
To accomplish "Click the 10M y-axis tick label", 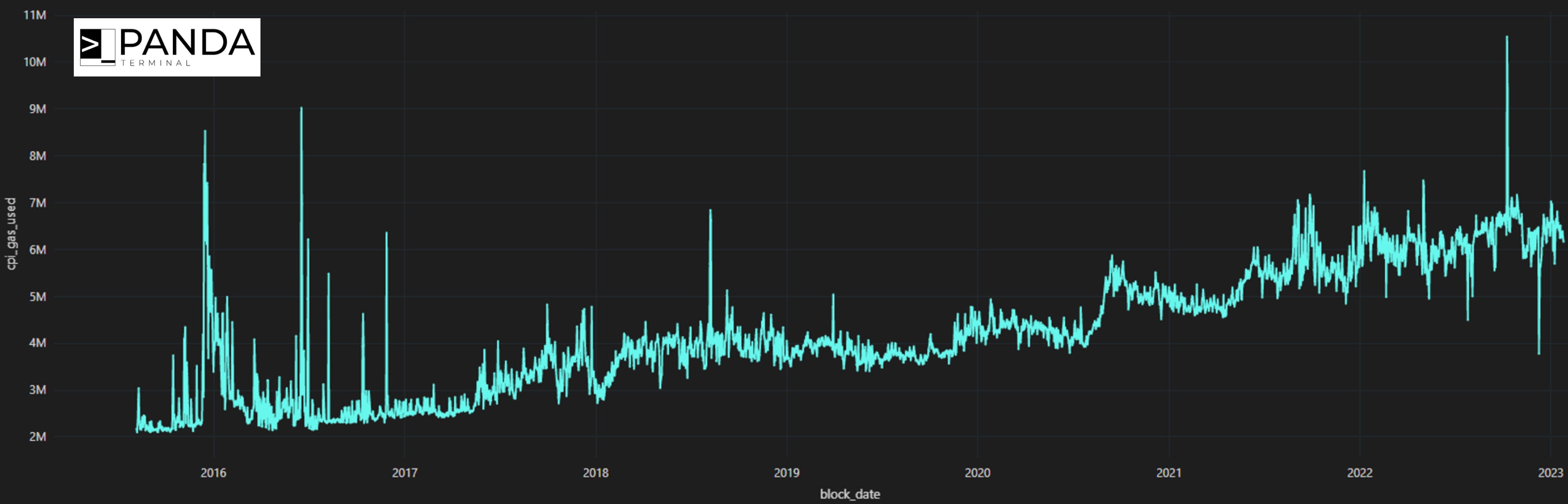I will click(x=35, y=62).
